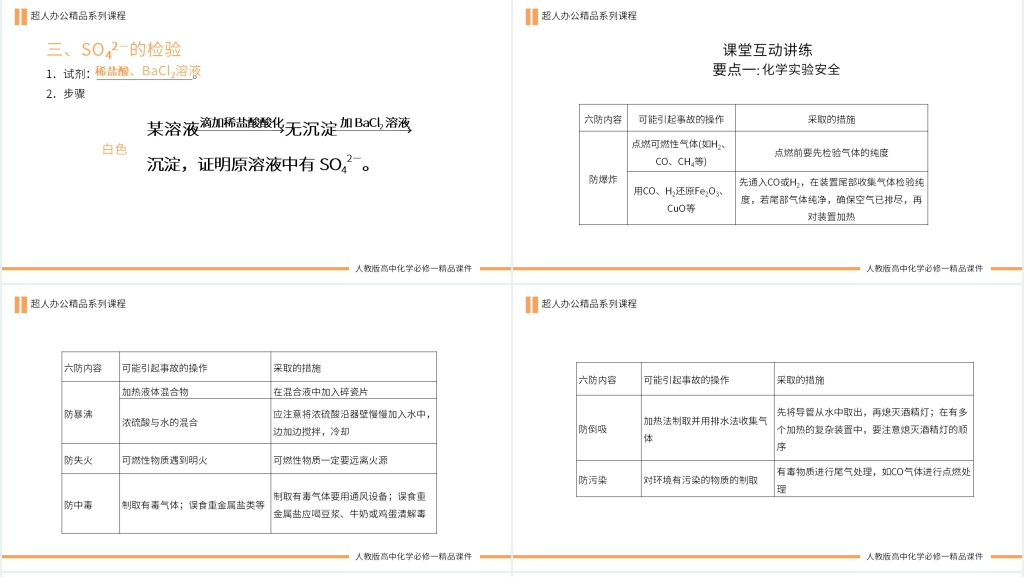The height and width of the screenshot is (577, 1024).
Task: Click the orange logo icon on the SO₄²⁻ test slide
Action: tap(20, 16)
